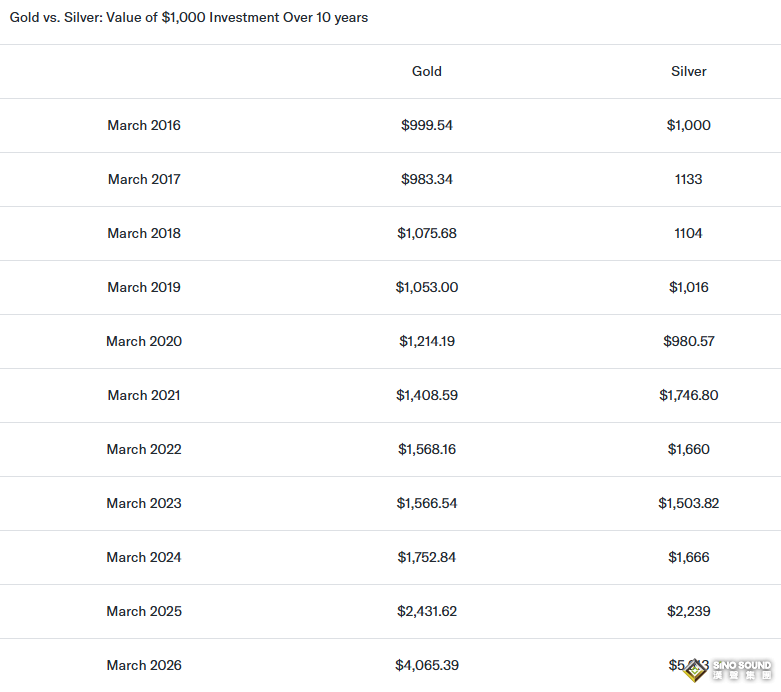Select Silver value $1,016 in March 2019
781x692 pixels.
[x=689, y=287]
